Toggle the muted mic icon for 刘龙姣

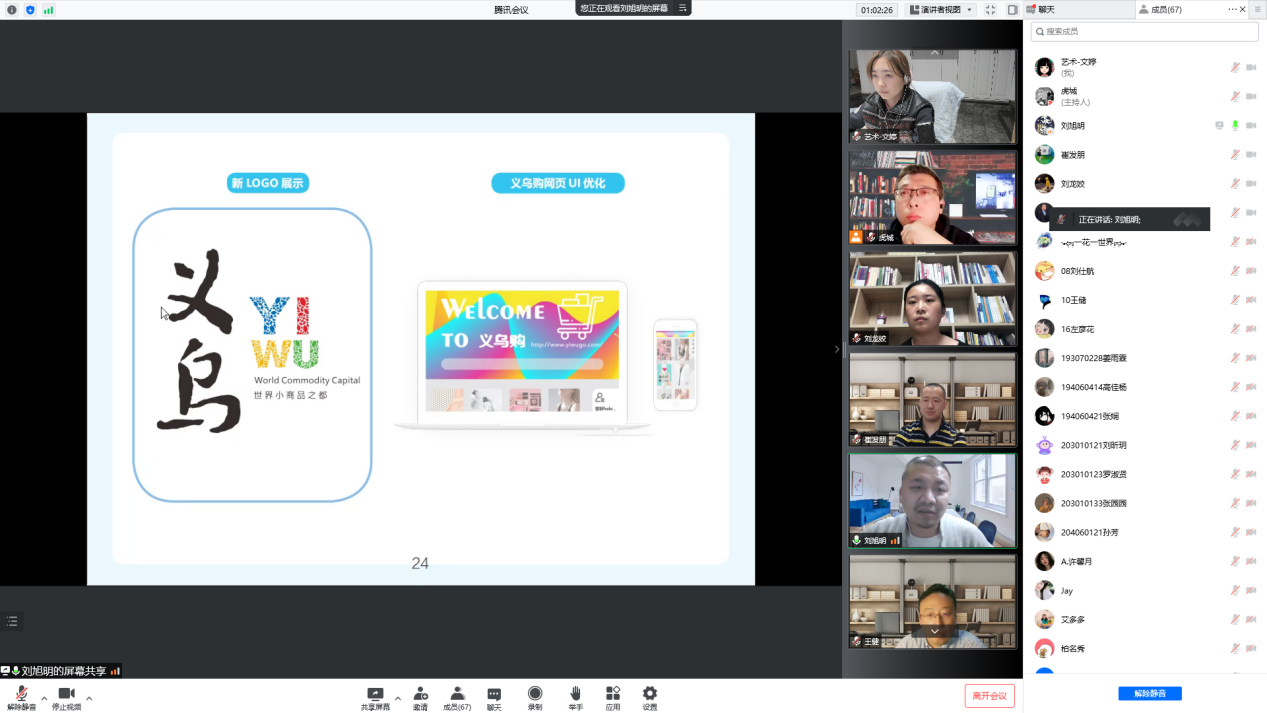point(1235,183)
